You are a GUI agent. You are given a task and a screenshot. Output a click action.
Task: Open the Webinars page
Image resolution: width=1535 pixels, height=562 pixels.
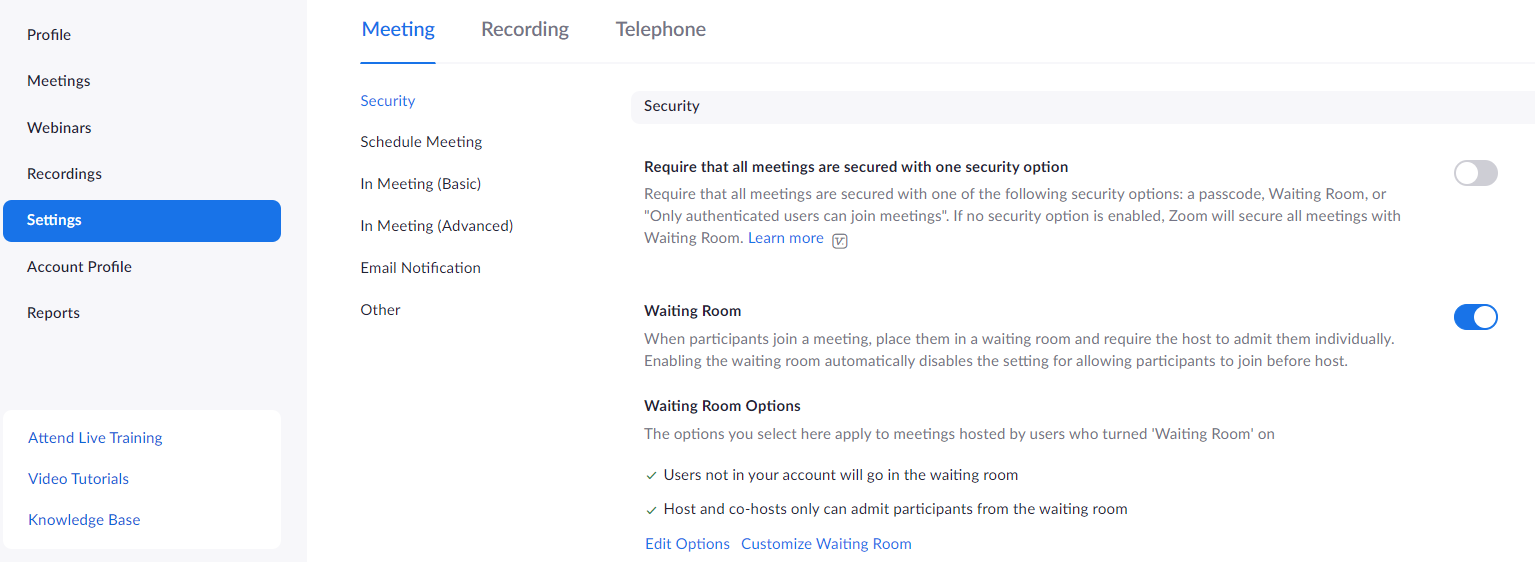tap(59, 128)
